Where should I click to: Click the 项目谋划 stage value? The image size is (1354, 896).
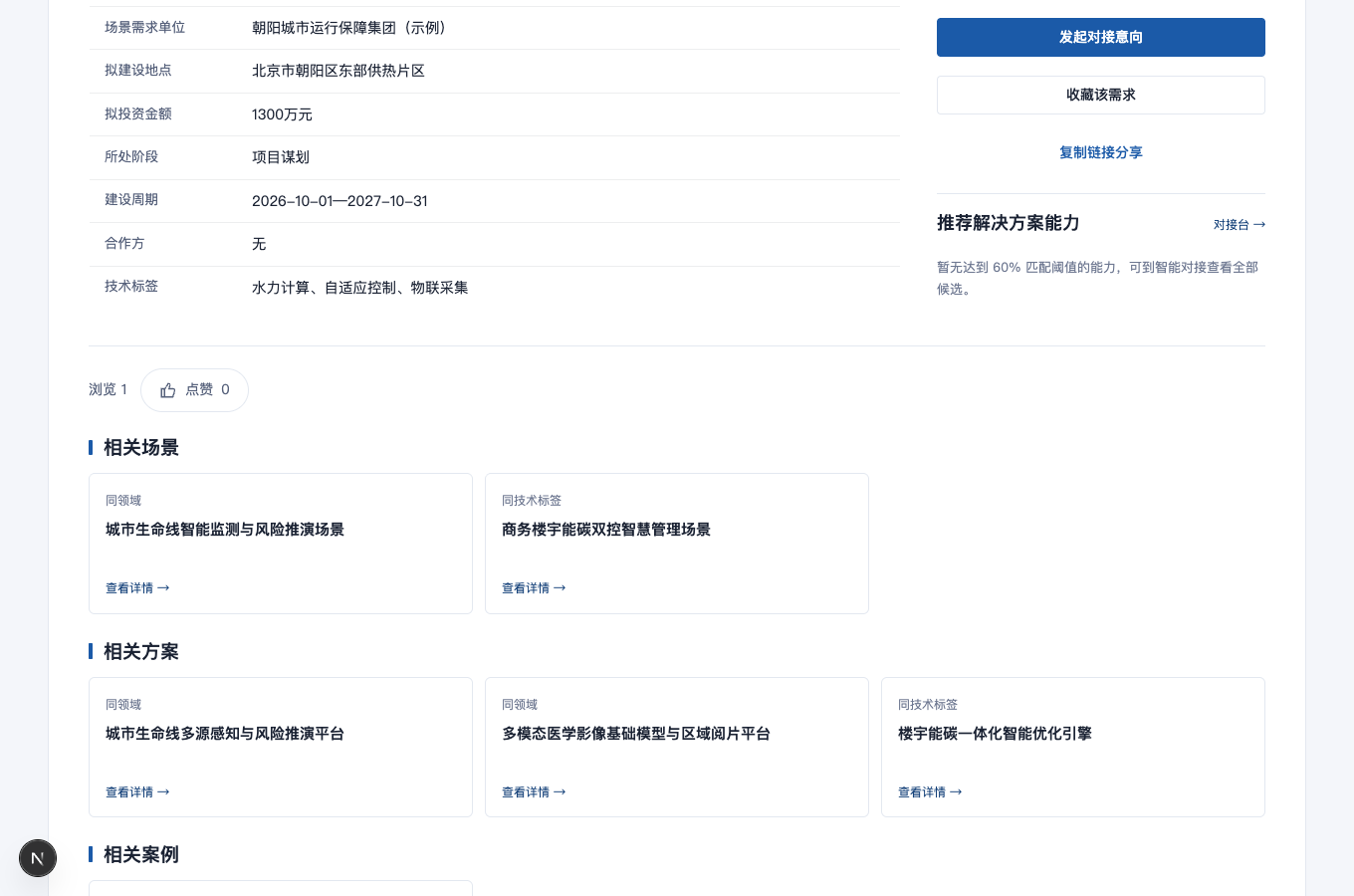click(x=281, y=157)
